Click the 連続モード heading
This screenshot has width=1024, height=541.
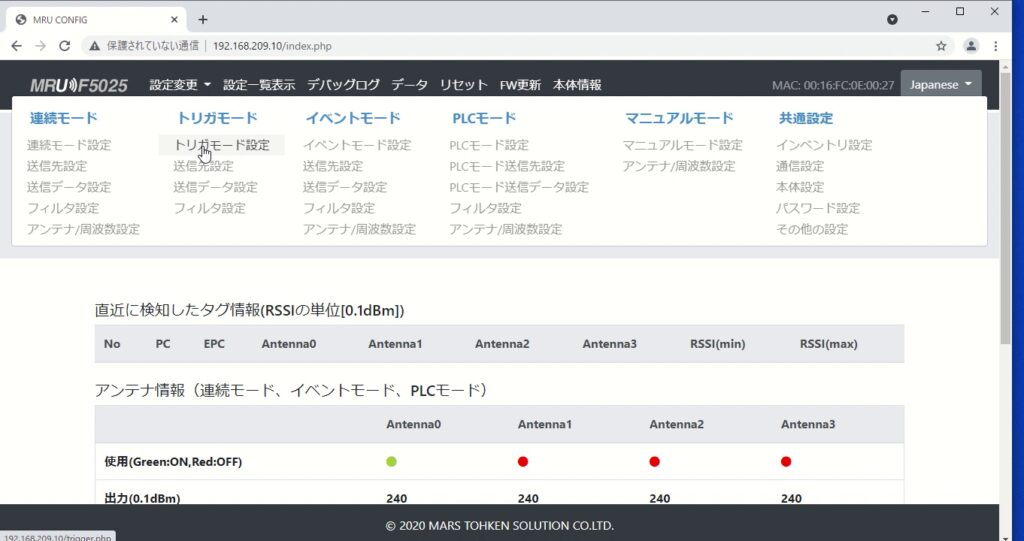click(x=63, y=118)
